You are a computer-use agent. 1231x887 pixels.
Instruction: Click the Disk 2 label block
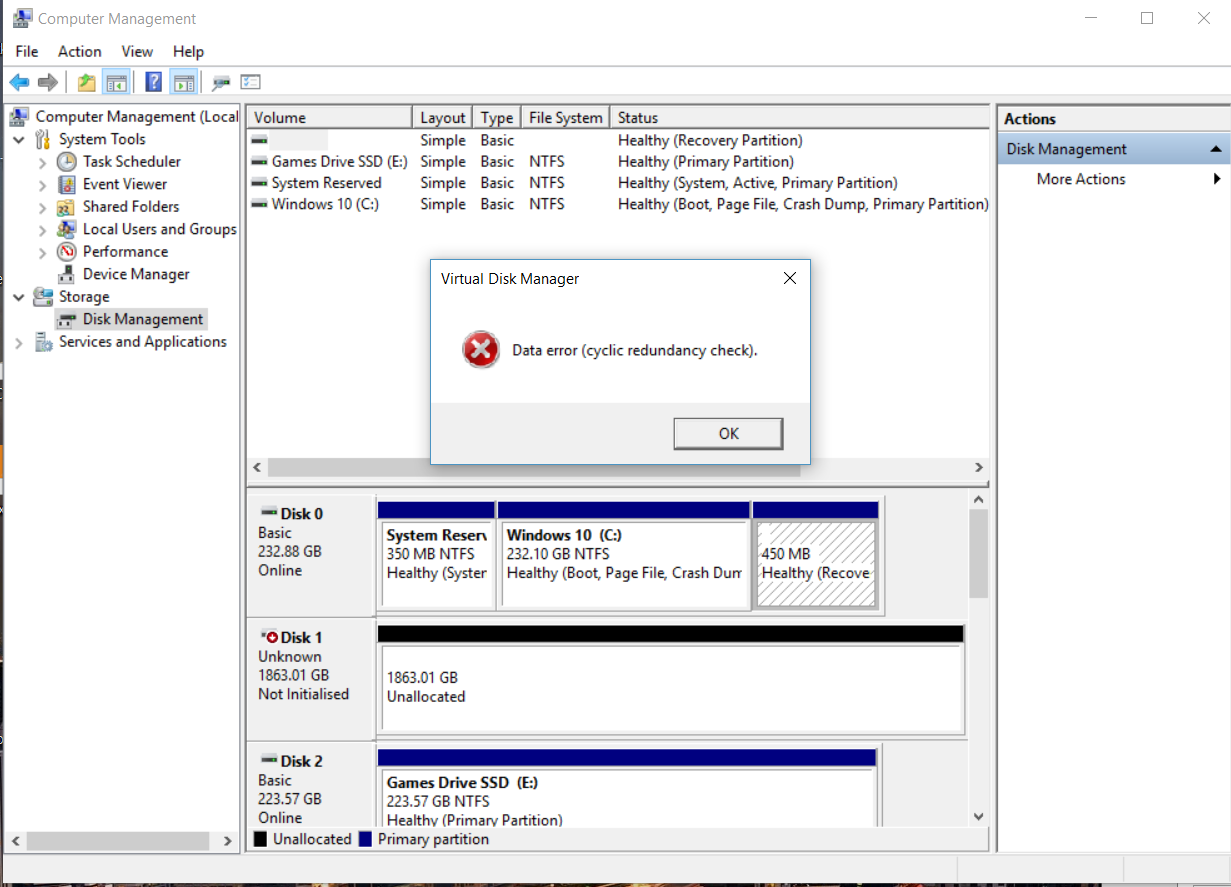pyautogui.click(x=310, y=787)
